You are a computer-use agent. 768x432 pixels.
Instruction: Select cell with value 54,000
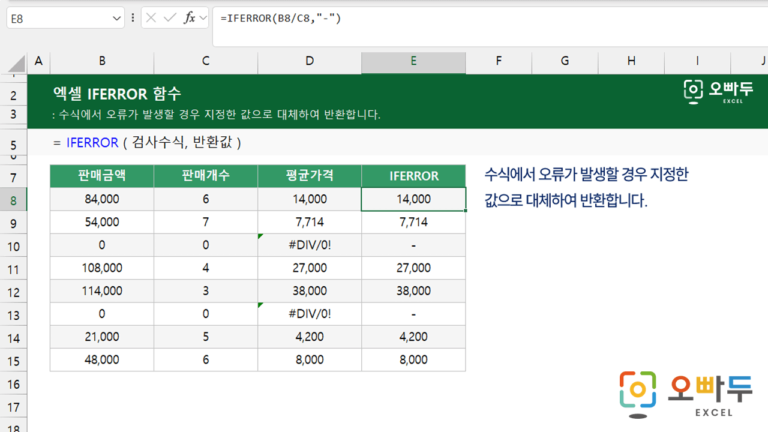(102, 222)
